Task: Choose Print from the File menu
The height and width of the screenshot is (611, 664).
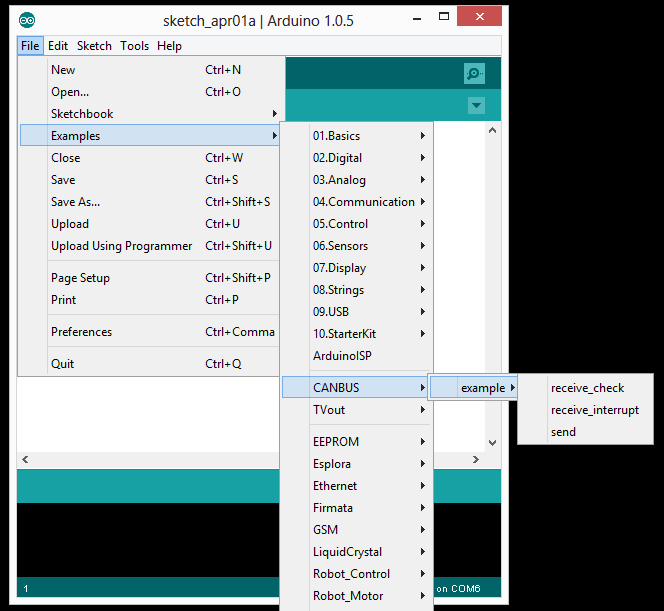Action: point(149,300)
